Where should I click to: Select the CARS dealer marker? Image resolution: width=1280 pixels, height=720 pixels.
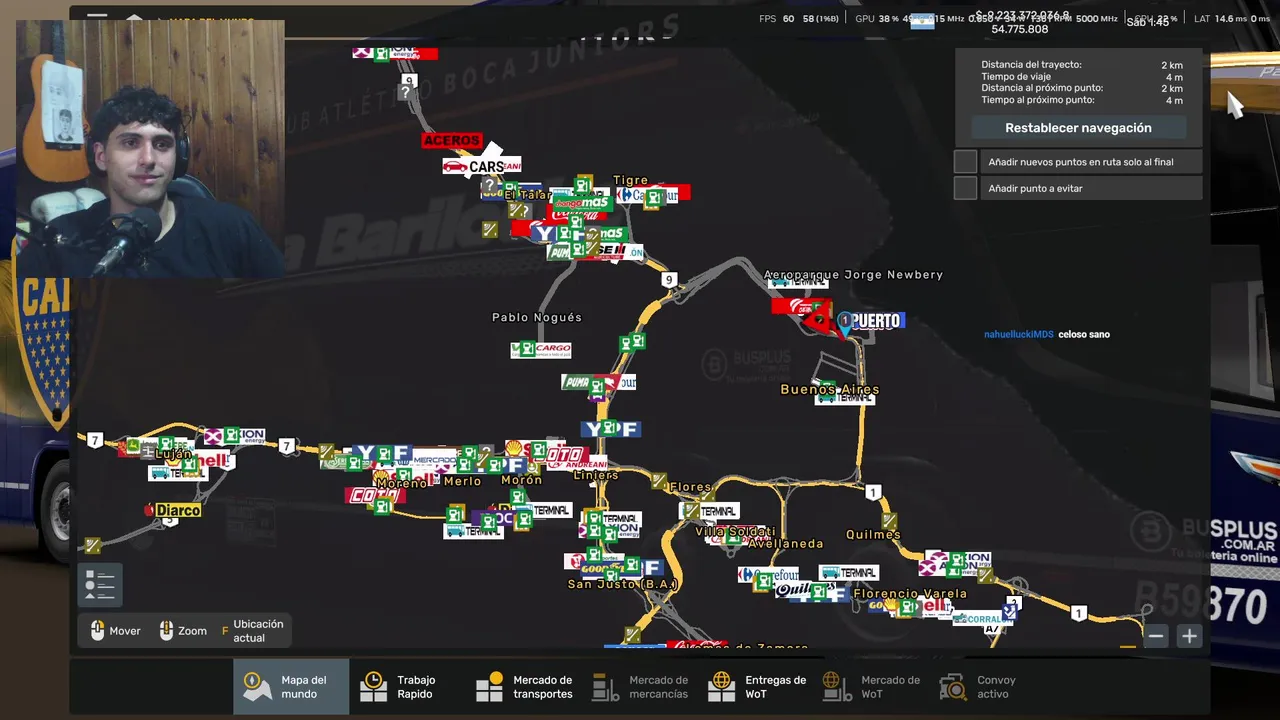pos(474,166)
